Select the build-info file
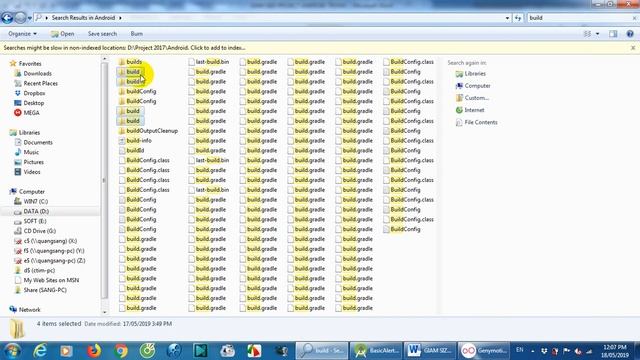 coord(139,141)
